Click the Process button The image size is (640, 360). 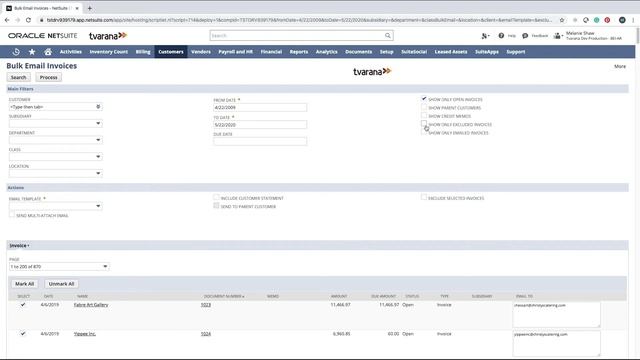49,77
